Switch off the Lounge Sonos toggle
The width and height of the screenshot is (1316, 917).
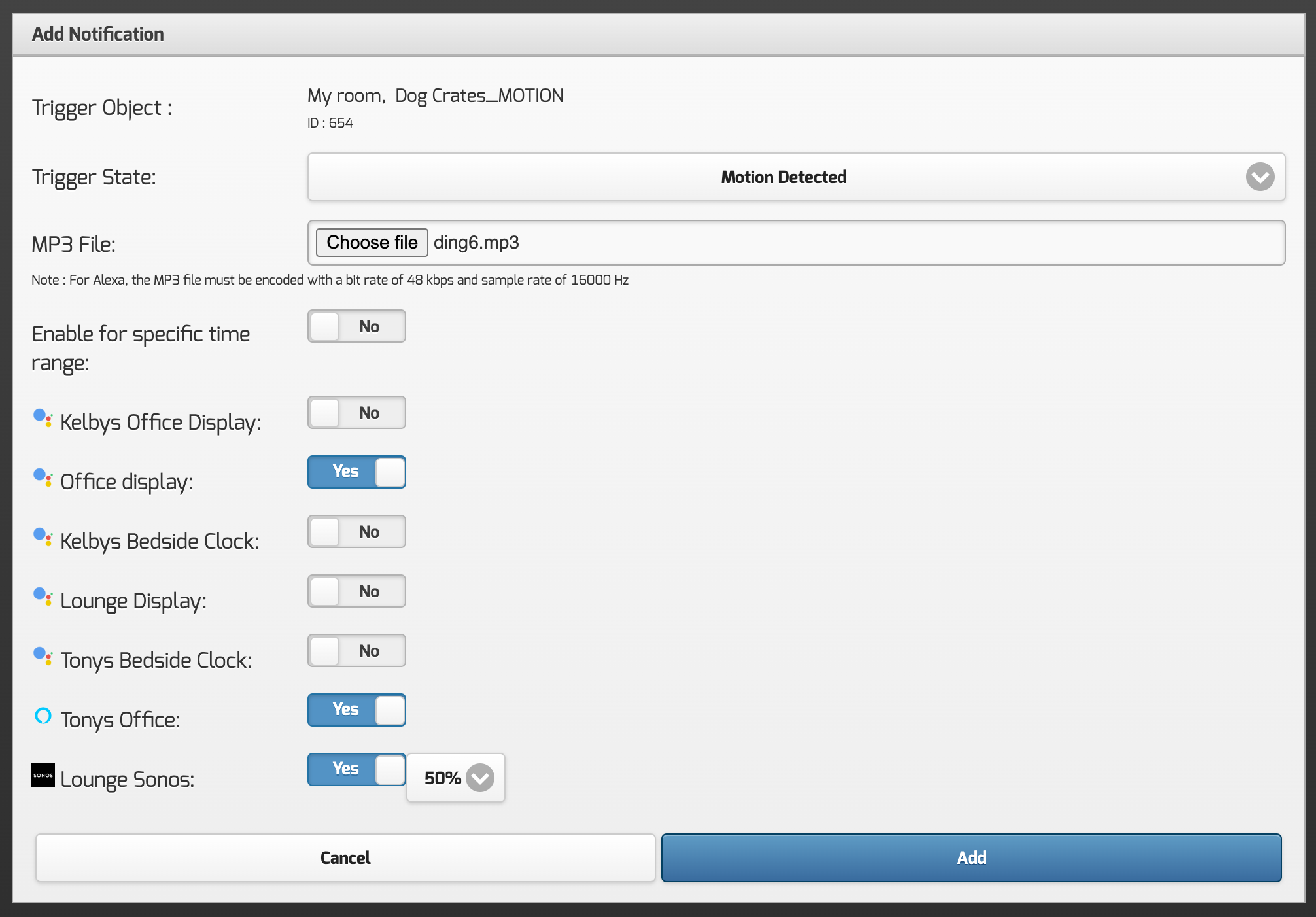356,770
